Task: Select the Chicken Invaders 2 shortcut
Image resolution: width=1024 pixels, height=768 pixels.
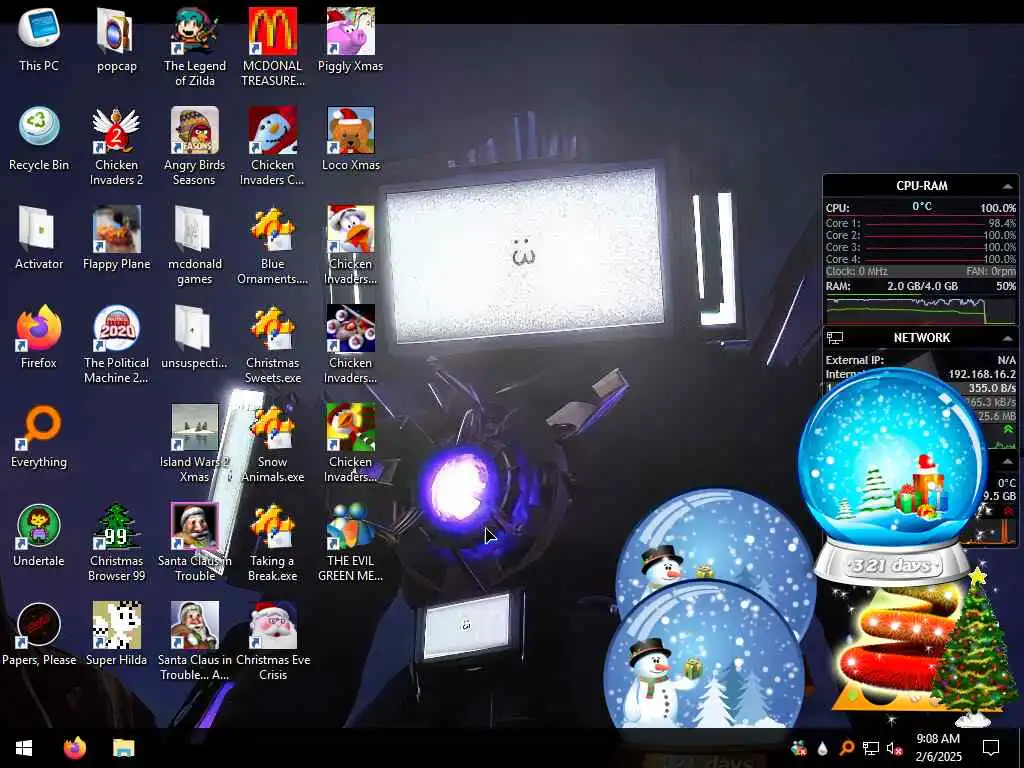Action: pyautogui.click(x=117, y=146)
